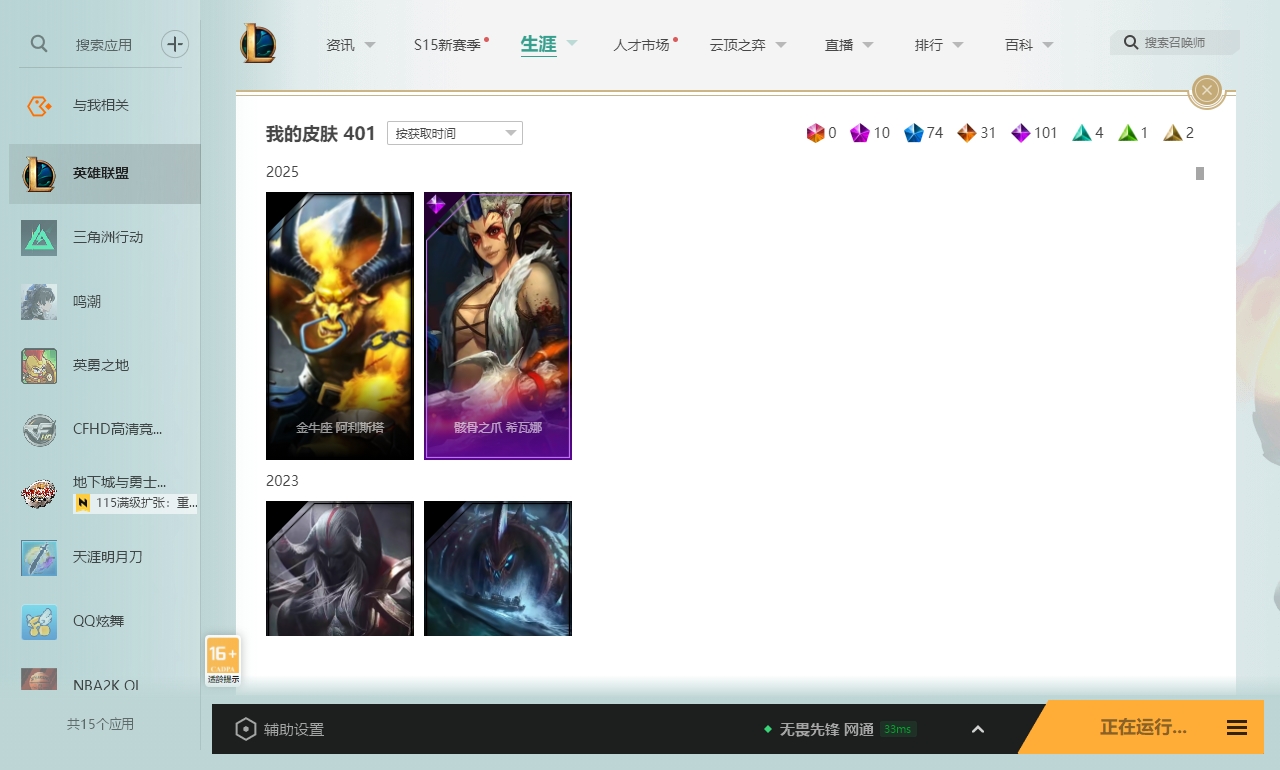Open the 英雄联盟 game in the sidebar

pyautogui.click(x=100, y=173)
